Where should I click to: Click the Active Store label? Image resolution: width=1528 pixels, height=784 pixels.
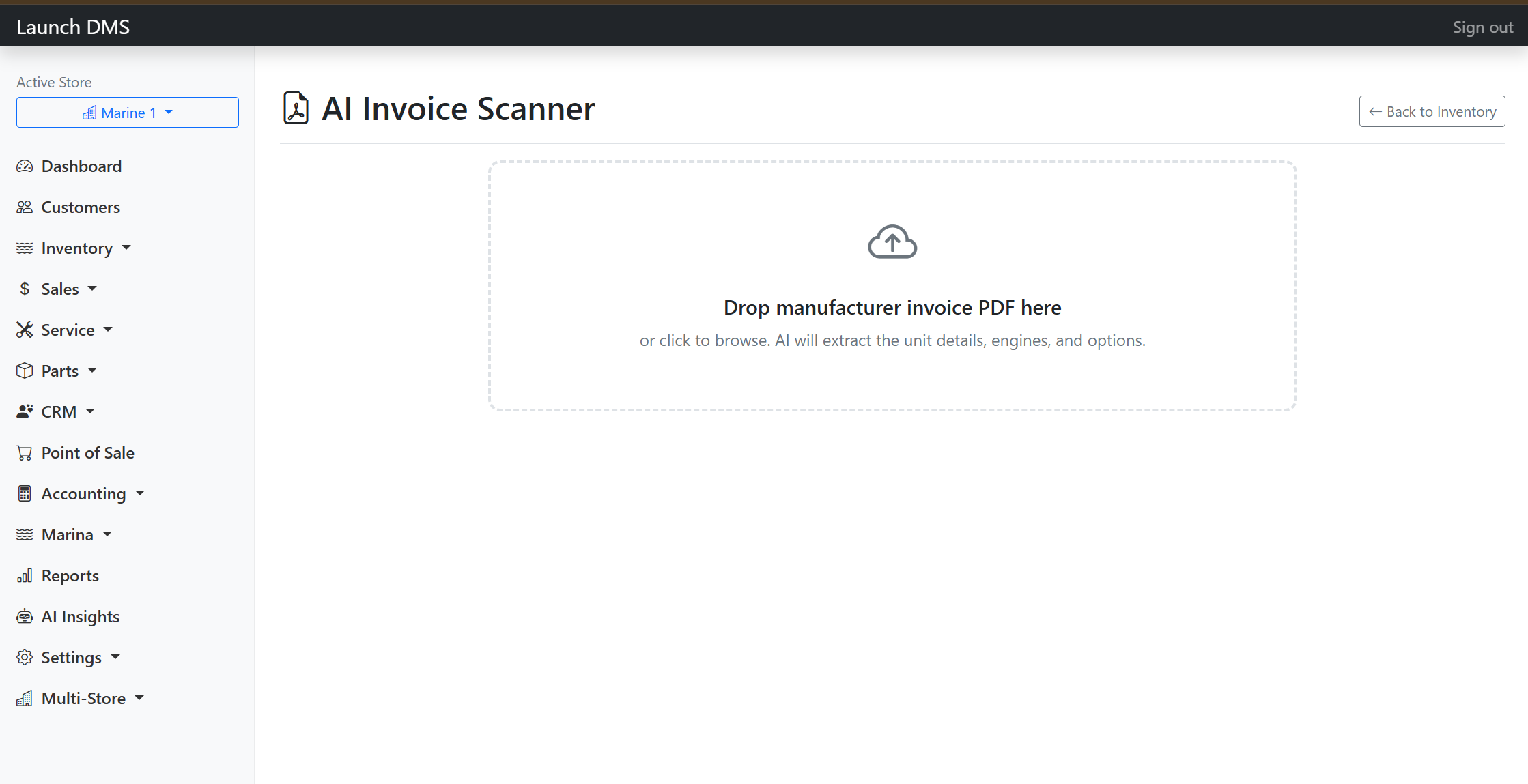pos(54,83)
